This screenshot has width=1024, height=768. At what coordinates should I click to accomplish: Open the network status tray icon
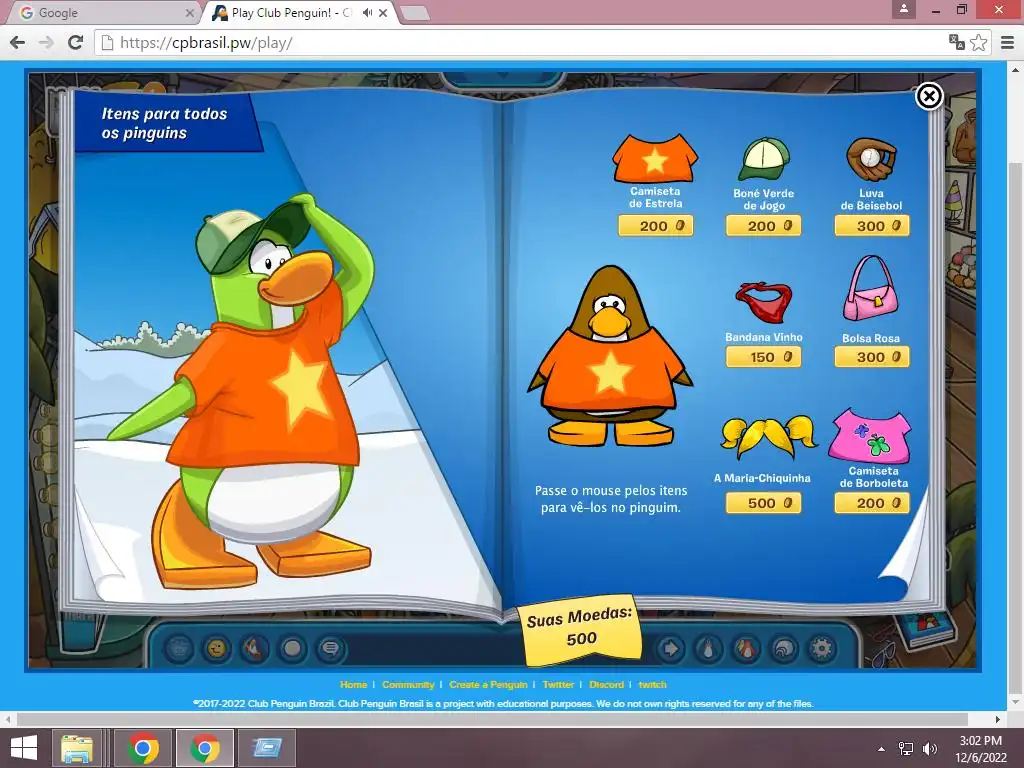click(x=906, y=749)
